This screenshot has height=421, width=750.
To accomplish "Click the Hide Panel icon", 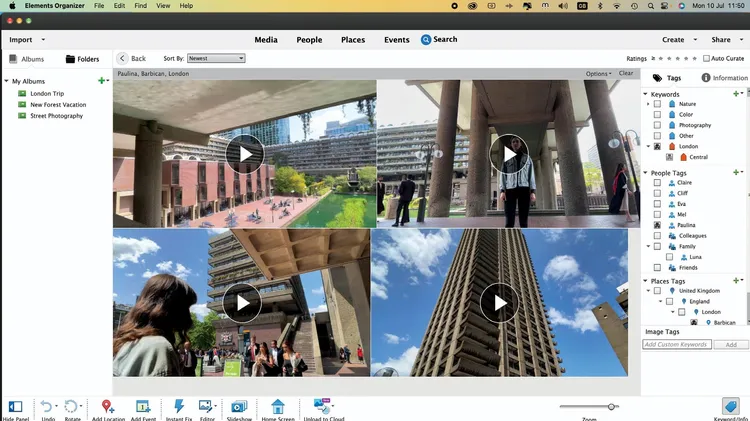I will tap(15, 407).
